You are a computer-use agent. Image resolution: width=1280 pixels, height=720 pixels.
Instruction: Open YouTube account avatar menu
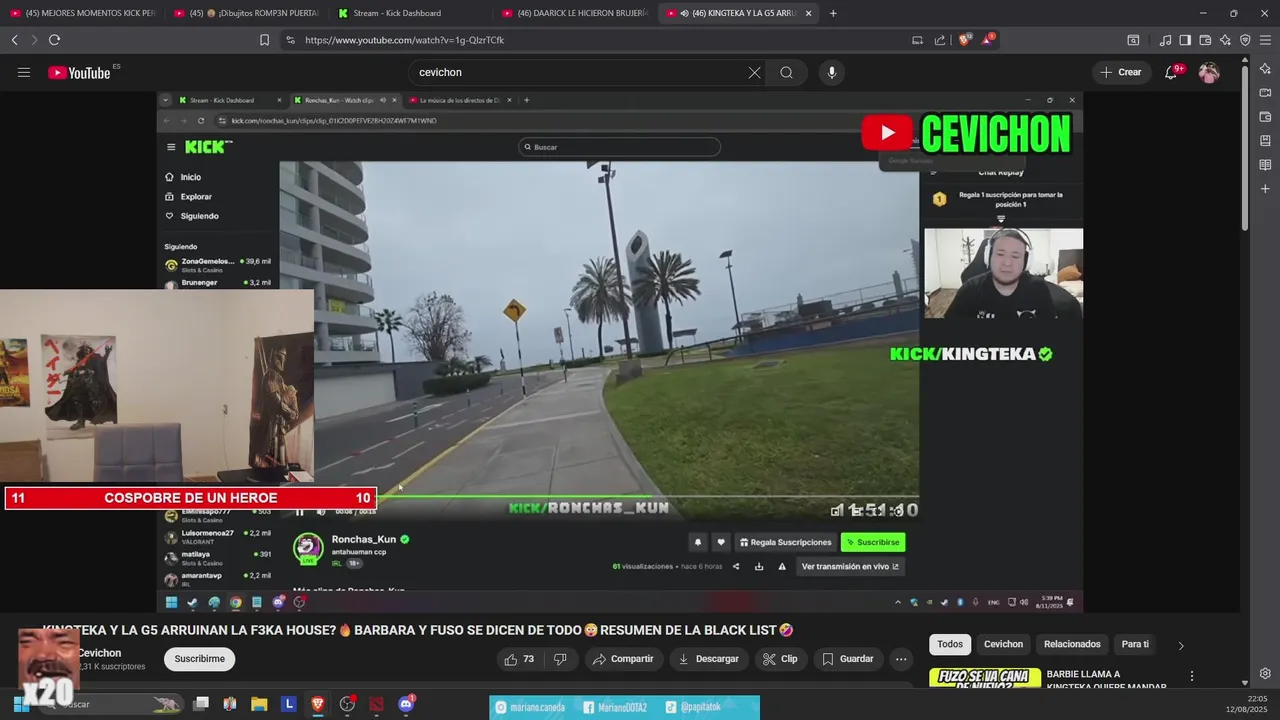(1209, 72)
